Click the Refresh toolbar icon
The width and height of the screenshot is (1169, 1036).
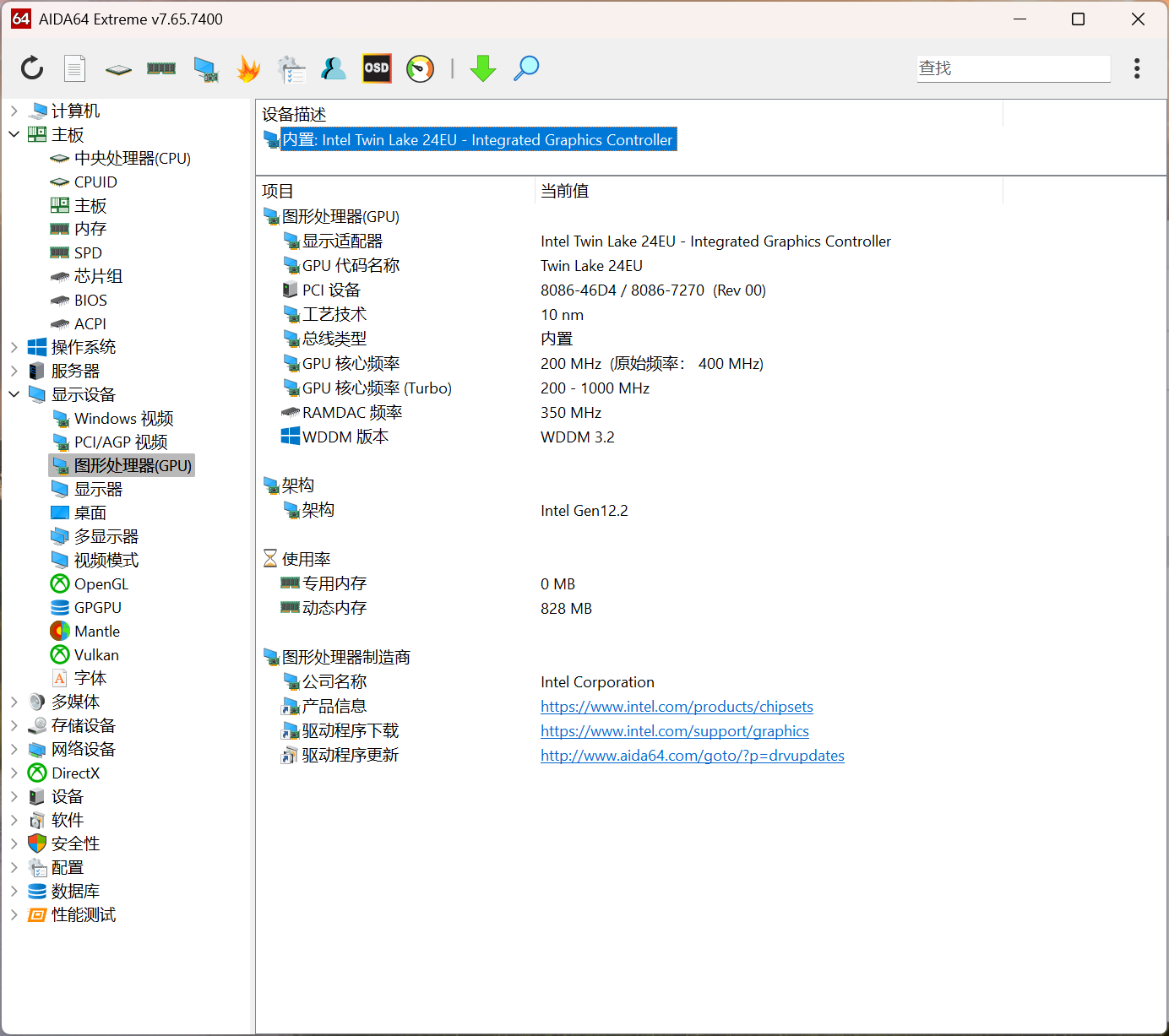pos(32,68)
